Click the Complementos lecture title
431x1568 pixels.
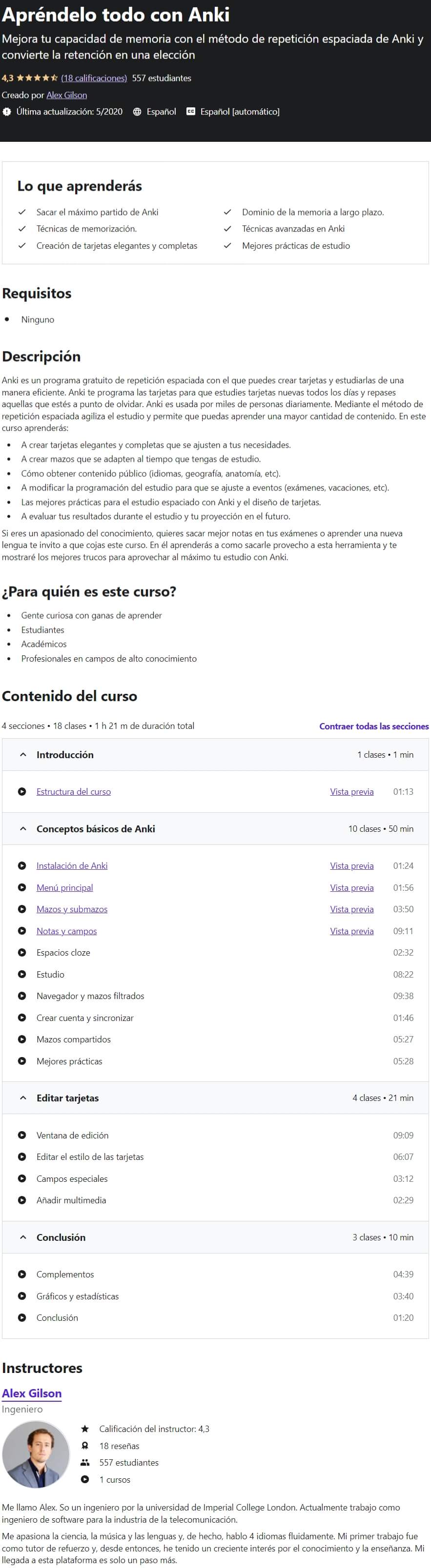(65, 1274)
